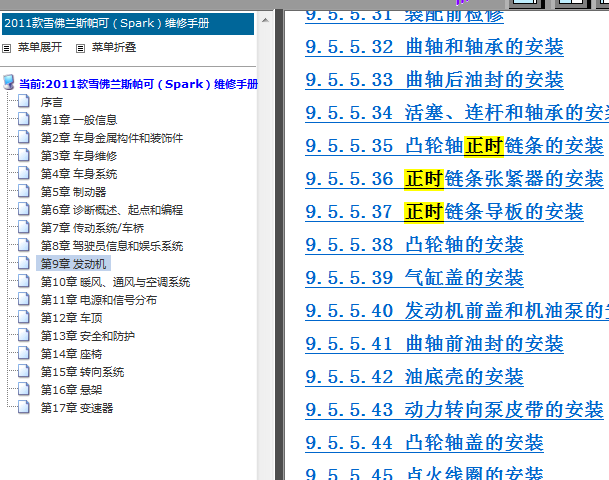The image size is (609, 480).
Task: Click the page icon next to 第1章 一般信息
Action: (24, 119)
